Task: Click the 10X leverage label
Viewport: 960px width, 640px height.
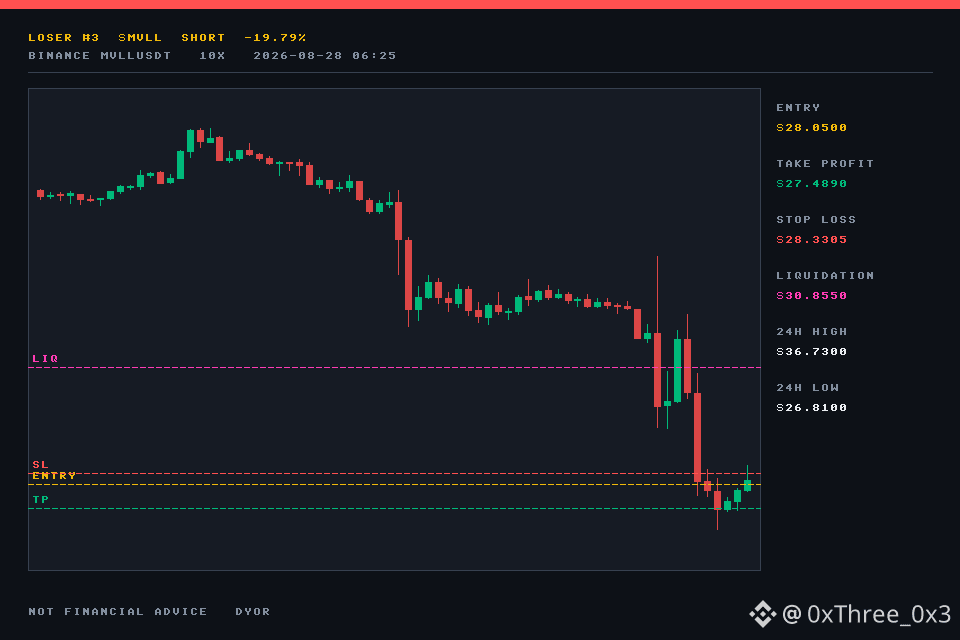Action: 212,56
